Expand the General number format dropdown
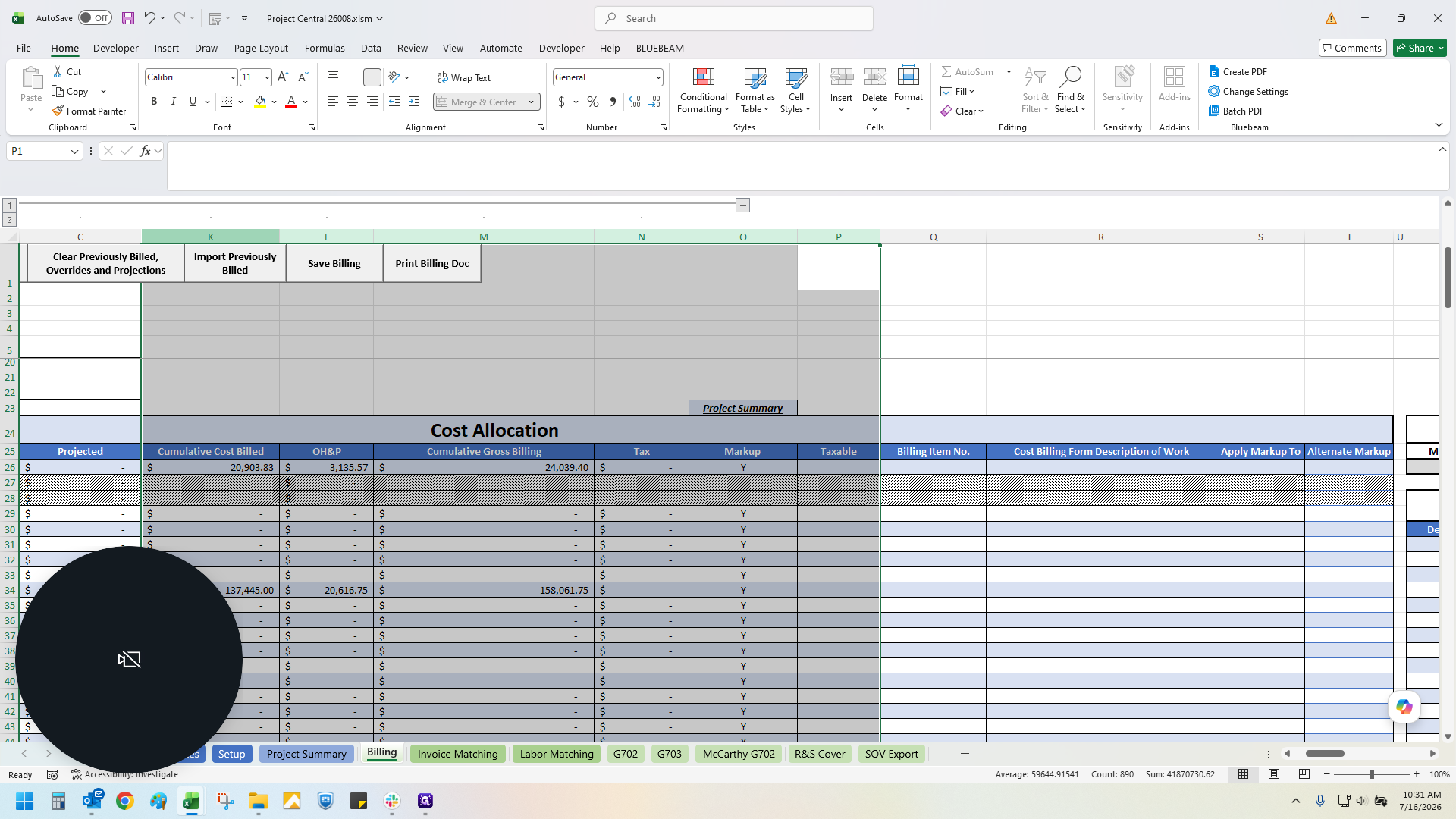 (658, 77)
